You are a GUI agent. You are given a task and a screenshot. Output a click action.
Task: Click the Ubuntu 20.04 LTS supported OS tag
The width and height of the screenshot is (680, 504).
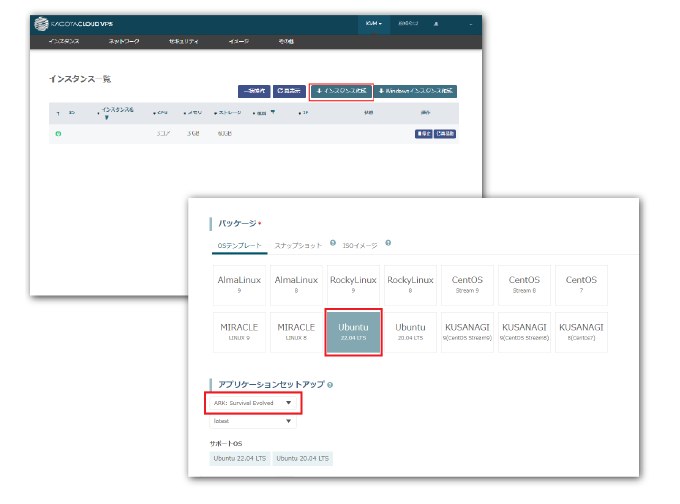click(x=304, y=458)
